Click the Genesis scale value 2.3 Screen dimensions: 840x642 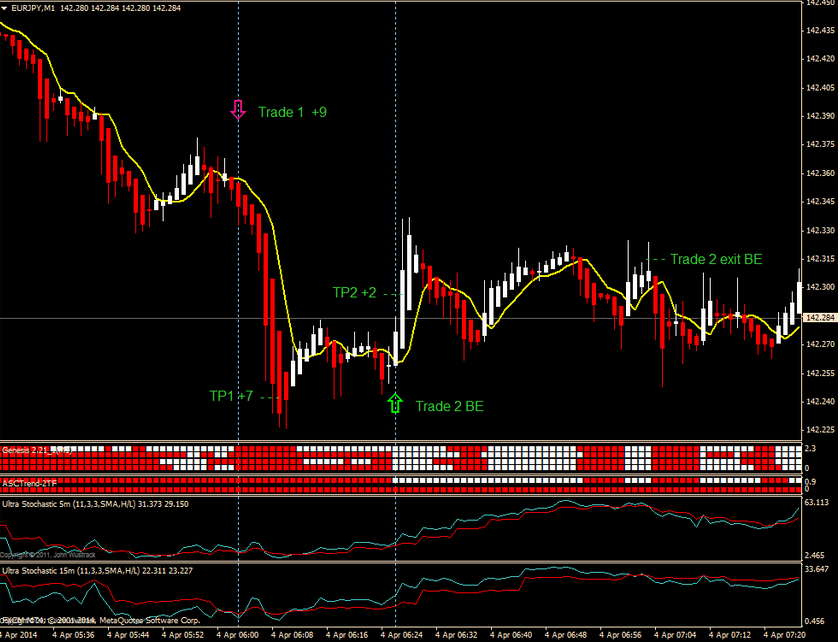pos(810,449)
